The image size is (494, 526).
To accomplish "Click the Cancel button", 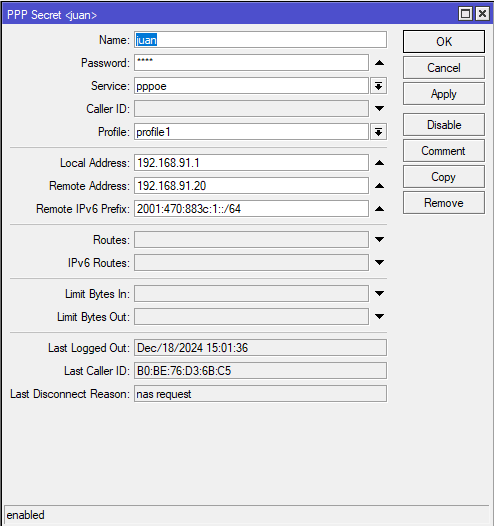I will (x=444, y=68).
